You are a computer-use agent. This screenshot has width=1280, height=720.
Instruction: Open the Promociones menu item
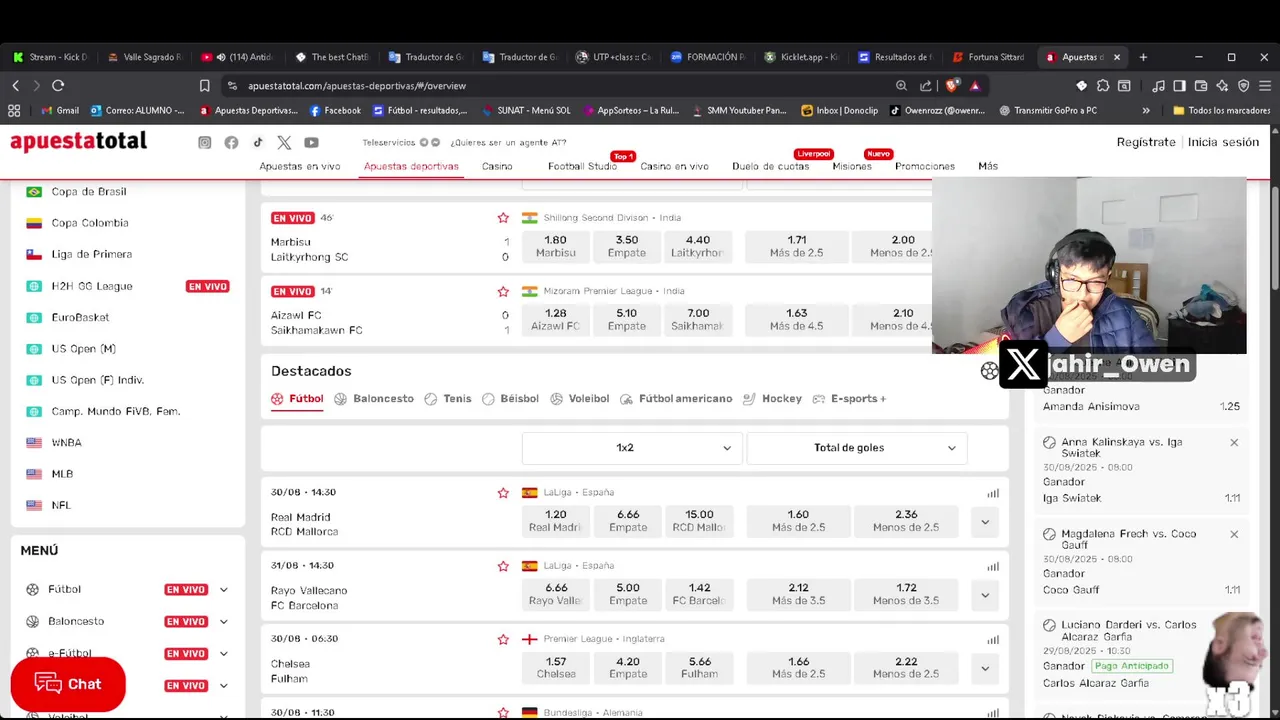925,166
